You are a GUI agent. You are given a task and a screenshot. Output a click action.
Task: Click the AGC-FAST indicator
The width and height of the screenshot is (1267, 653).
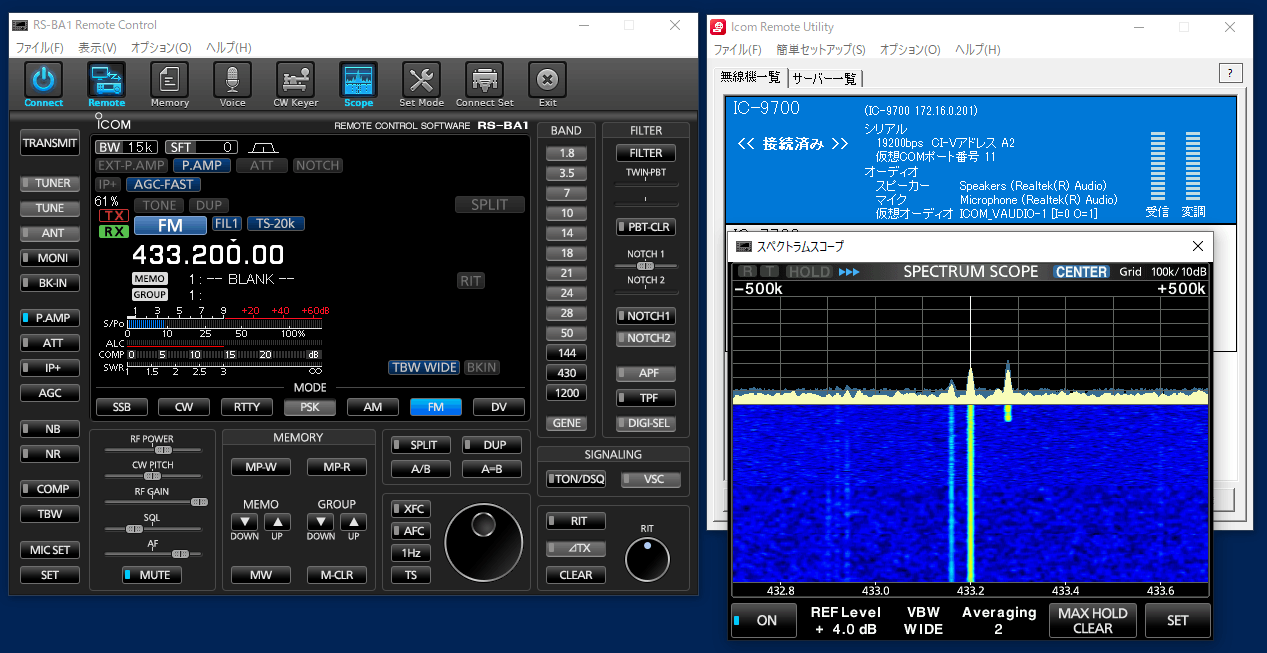point(163,184)
